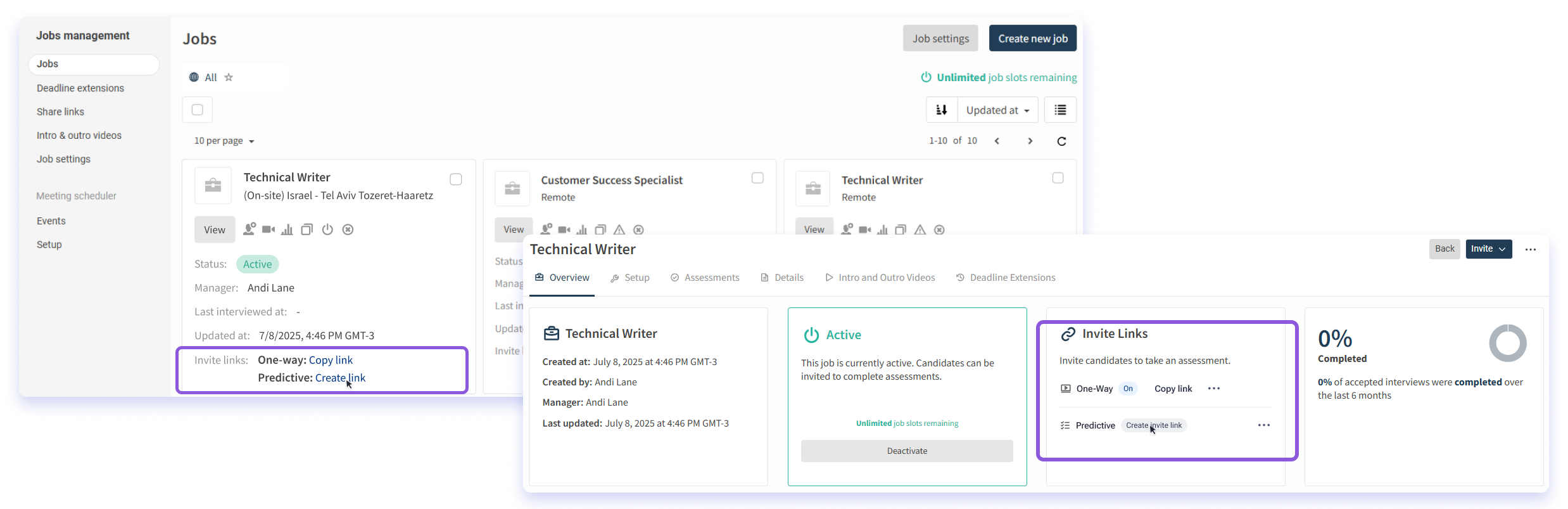
Task: Go to the previous page of jobs
Action: [x=997, y=141]
